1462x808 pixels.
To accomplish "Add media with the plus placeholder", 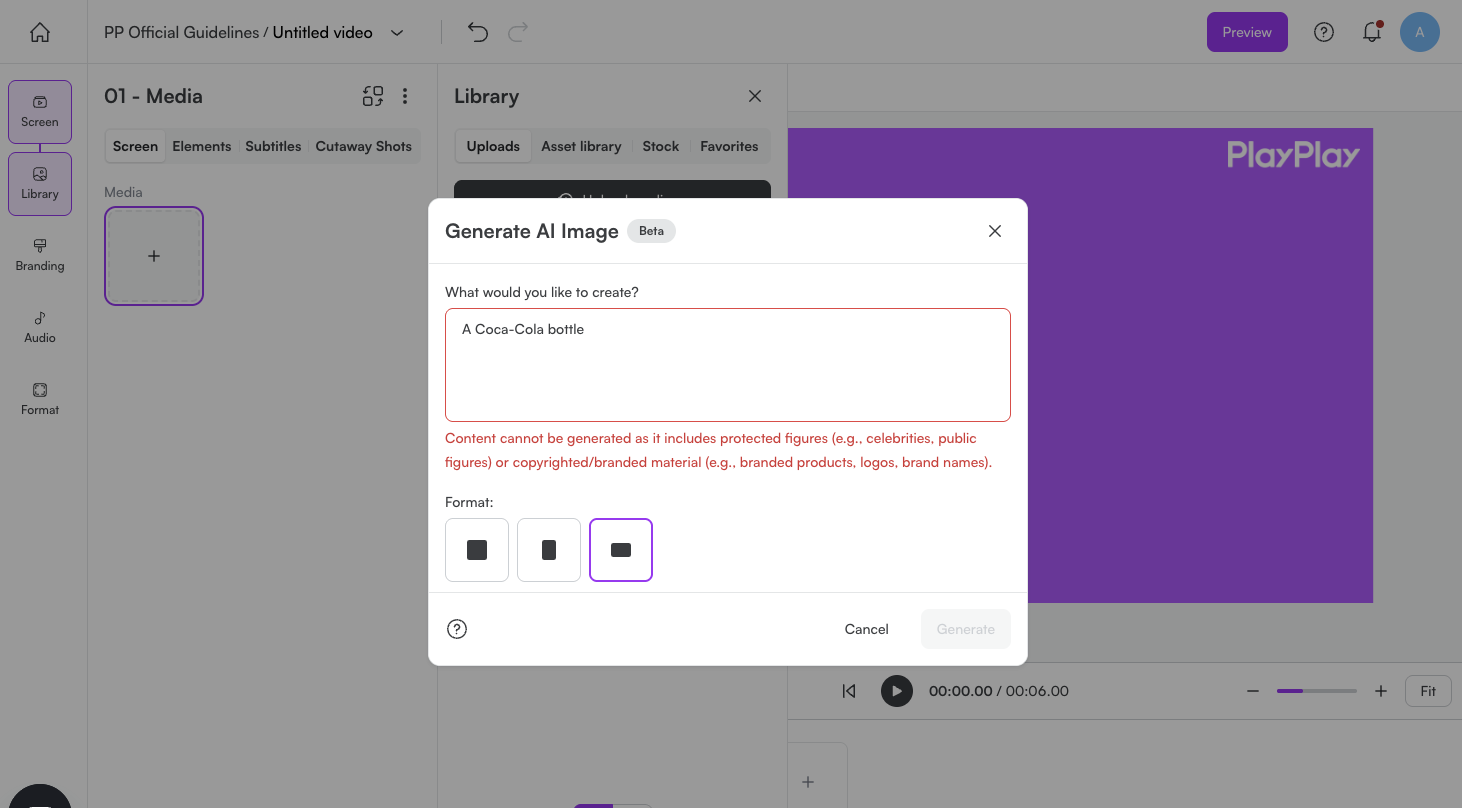I will click(154, 256).
